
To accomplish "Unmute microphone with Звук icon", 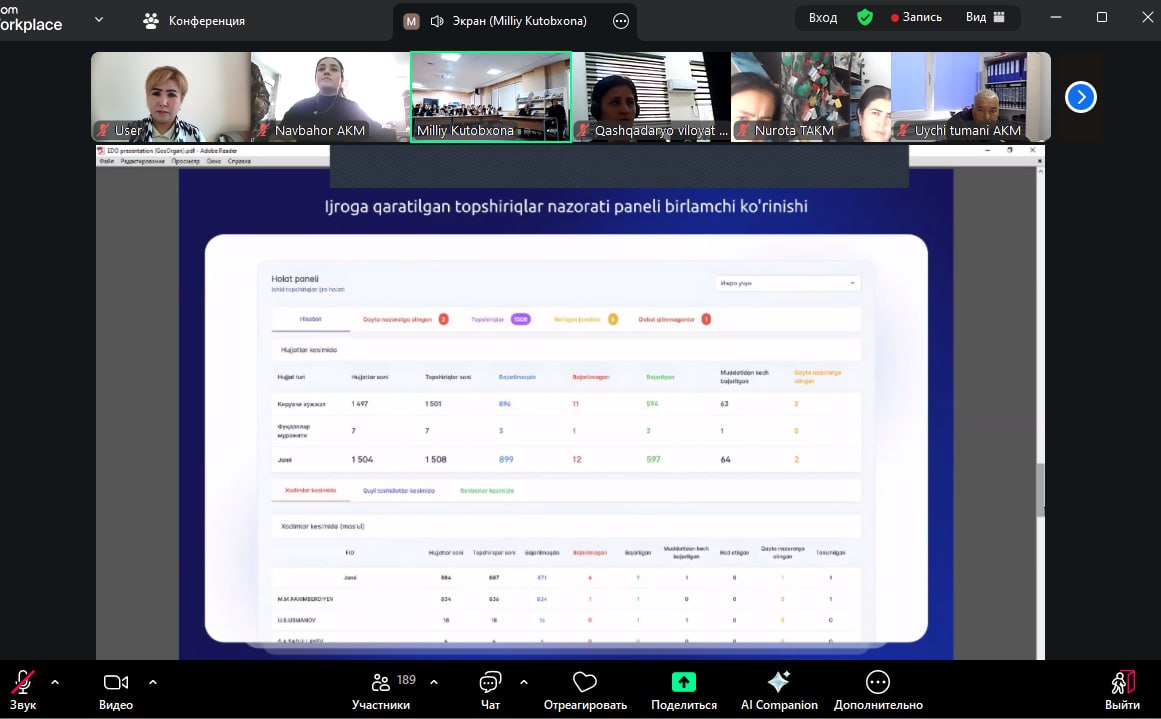I will coord(22,683).
